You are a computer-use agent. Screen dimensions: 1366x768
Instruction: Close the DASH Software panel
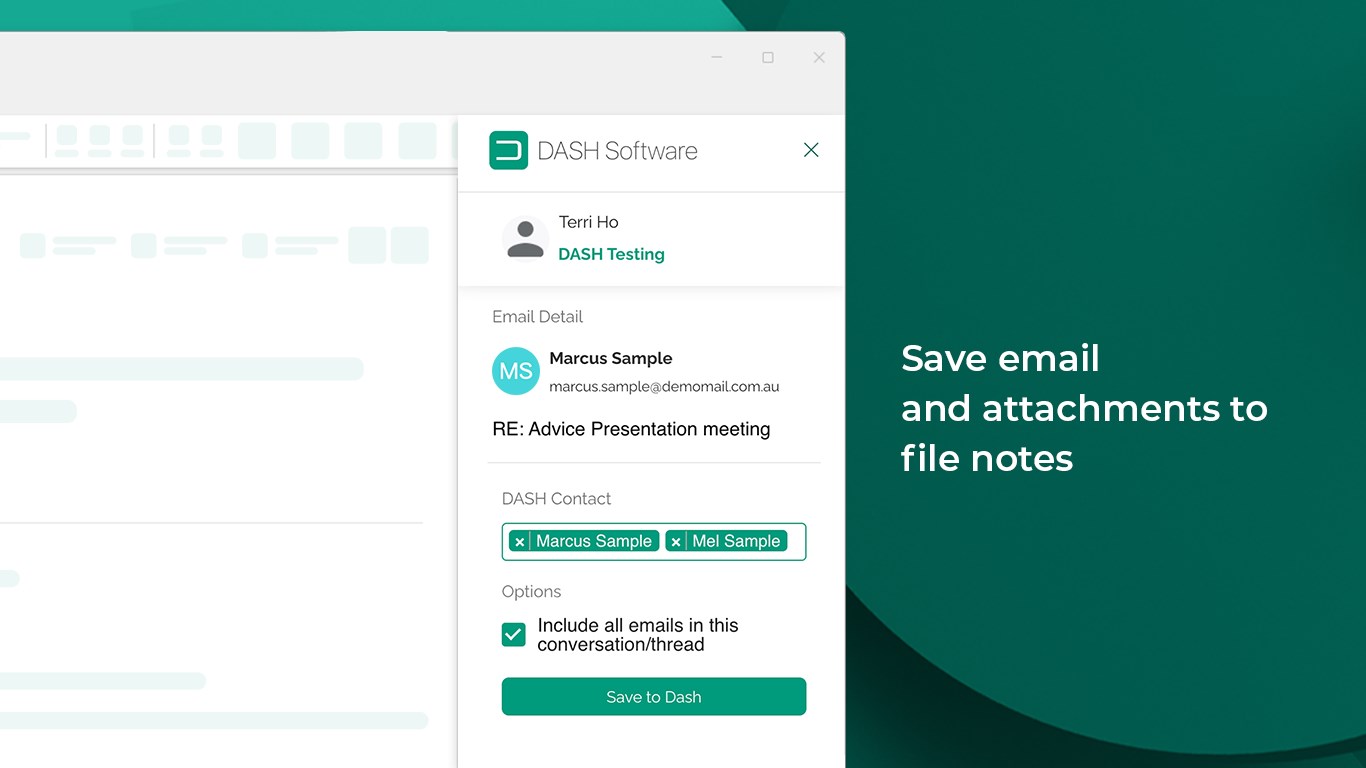(811, 150)
